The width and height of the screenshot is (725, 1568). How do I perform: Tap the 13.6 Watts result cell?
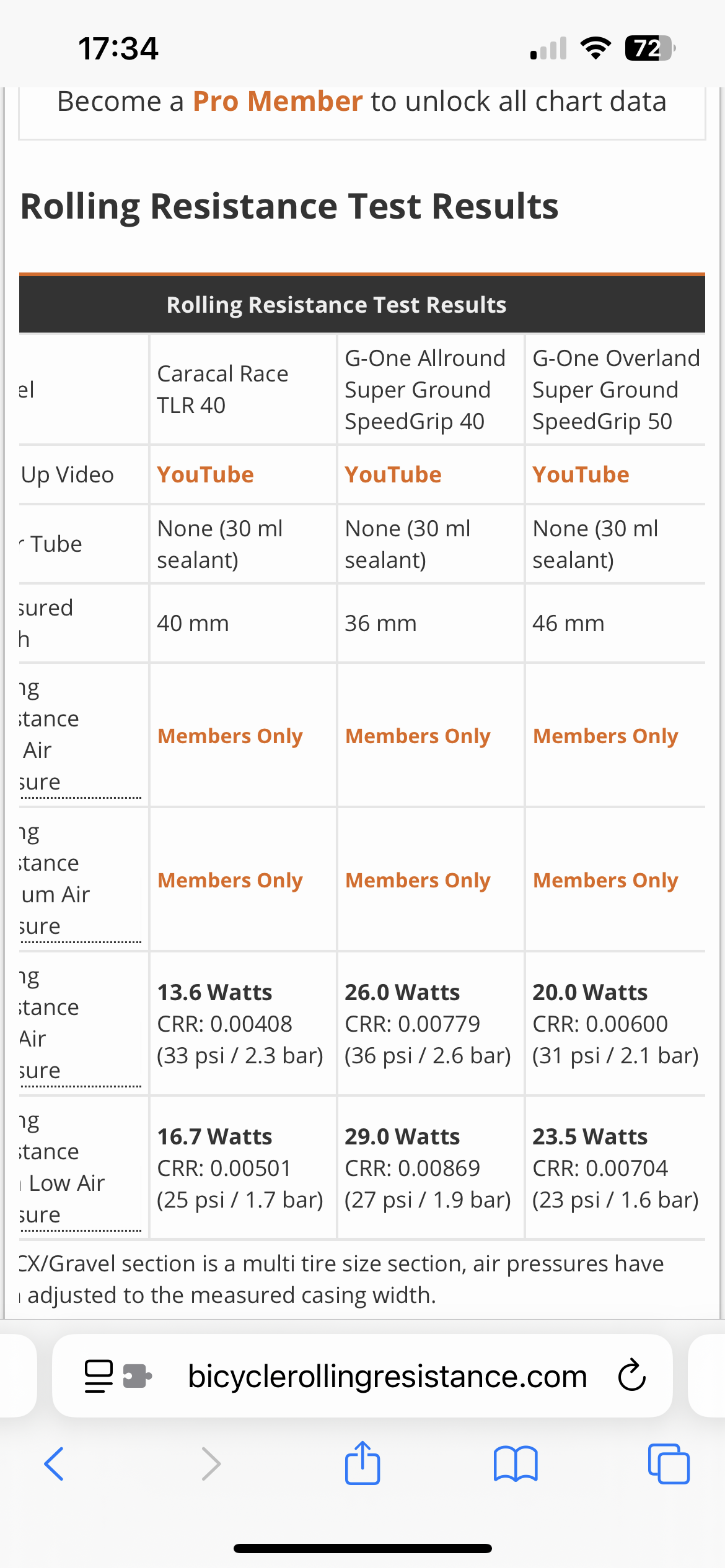[x=215, y=992]
